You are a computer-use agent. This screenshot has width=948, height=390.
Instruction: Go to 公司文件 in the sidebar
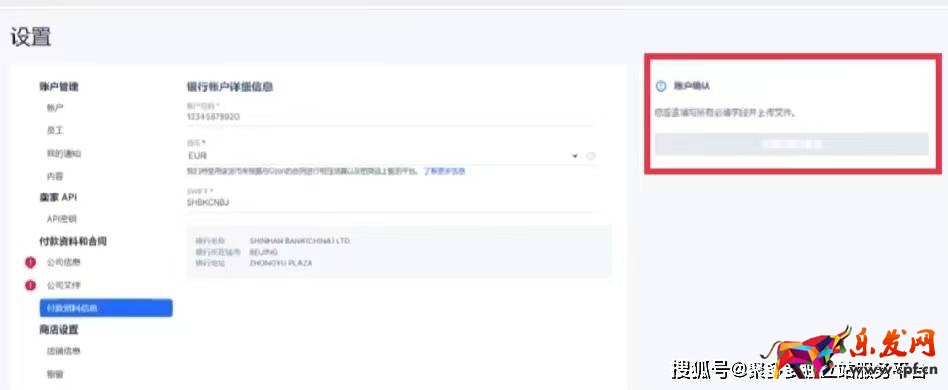63,285
